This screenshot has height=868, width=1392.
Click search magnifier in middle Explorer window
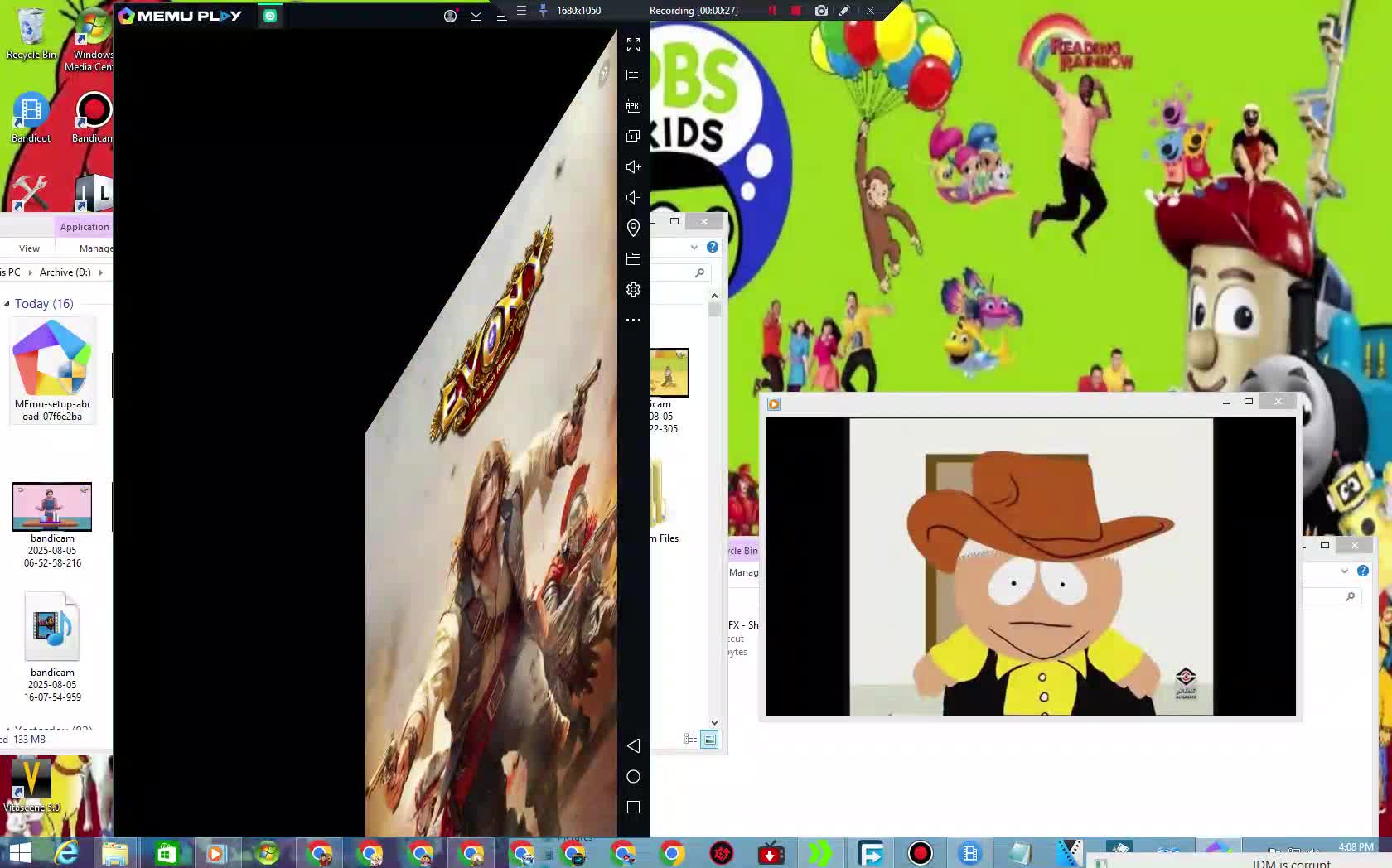coord(700,272)
